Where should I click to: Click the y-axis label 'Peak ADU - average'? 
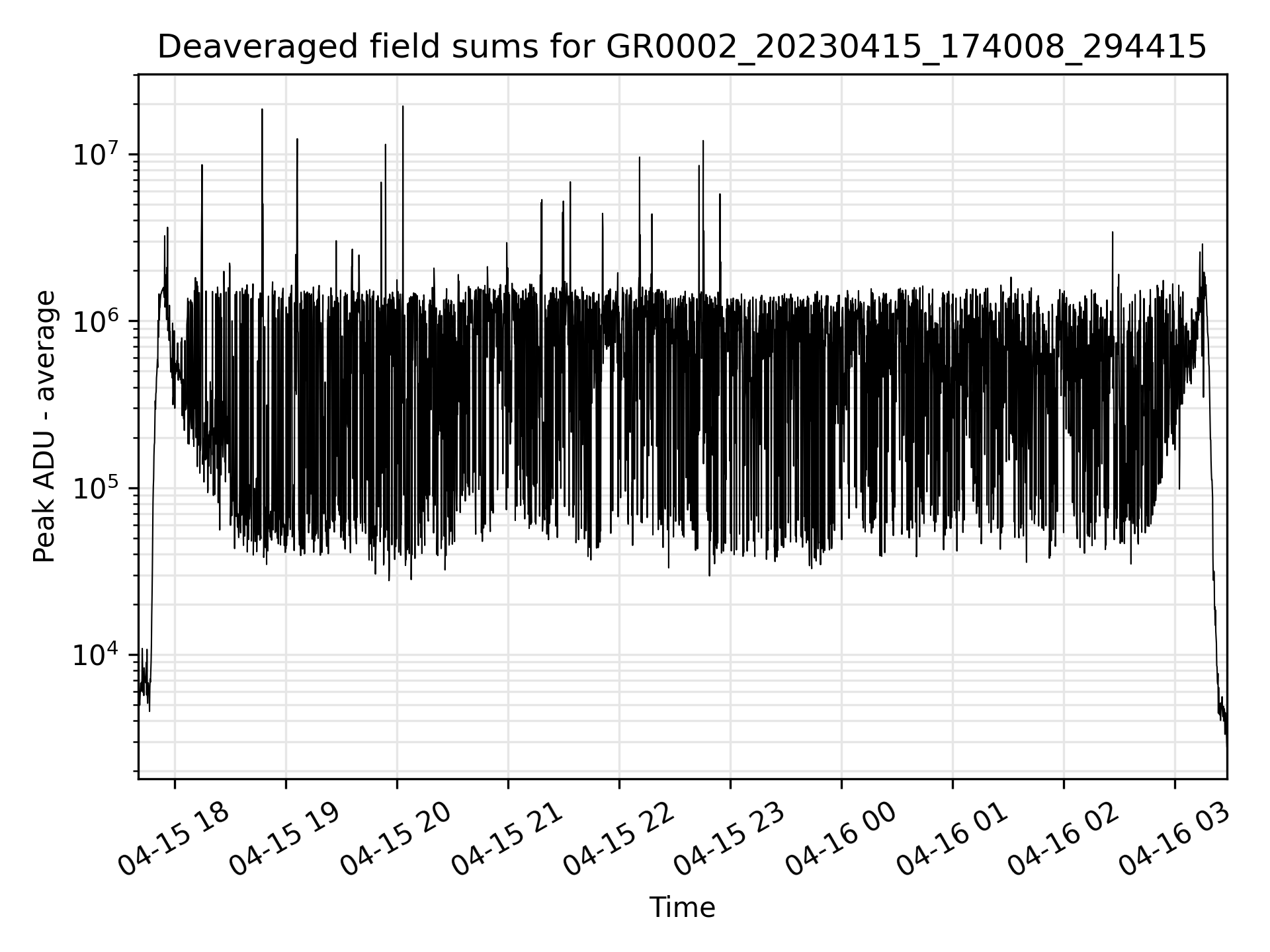pyautogui.click(x=44, y=427)
